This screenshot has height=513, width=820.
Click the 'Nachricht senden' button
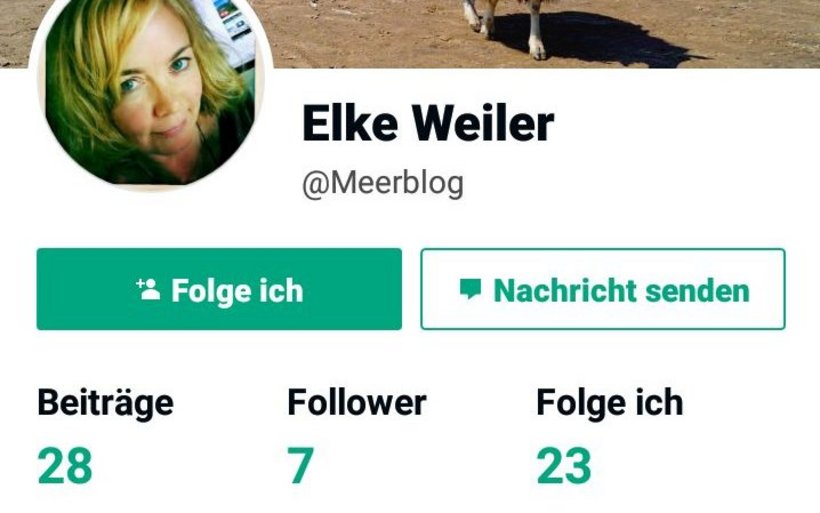(x=603, y=289)
